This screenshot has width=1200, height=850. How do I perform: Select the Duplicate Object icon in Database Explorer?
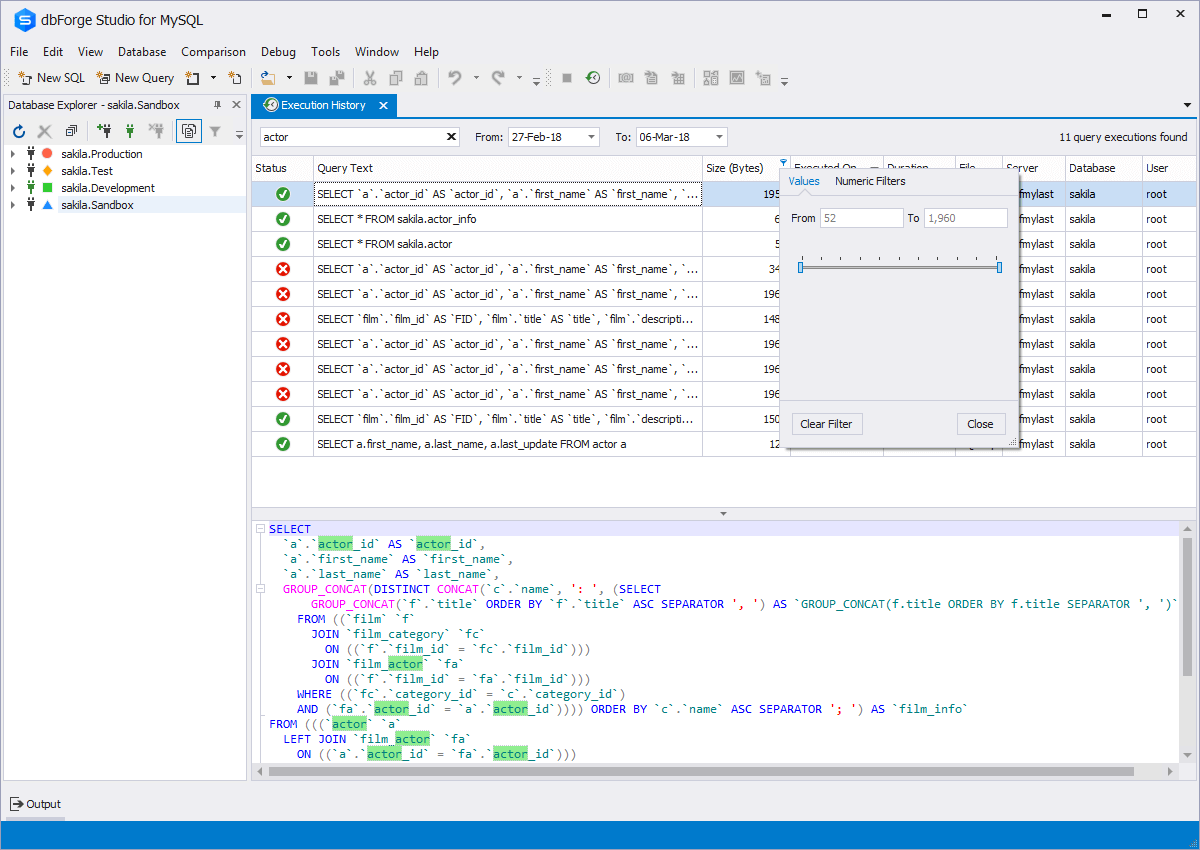[71, 131]
